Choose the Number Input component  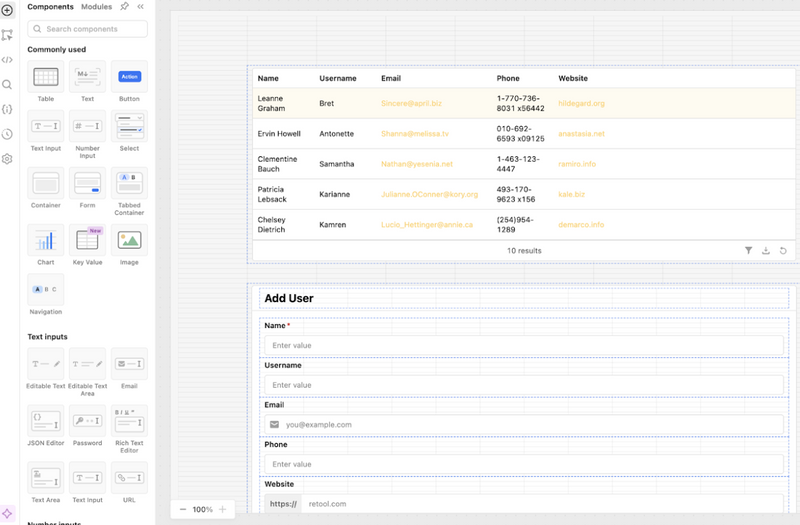tap(87, 135)
